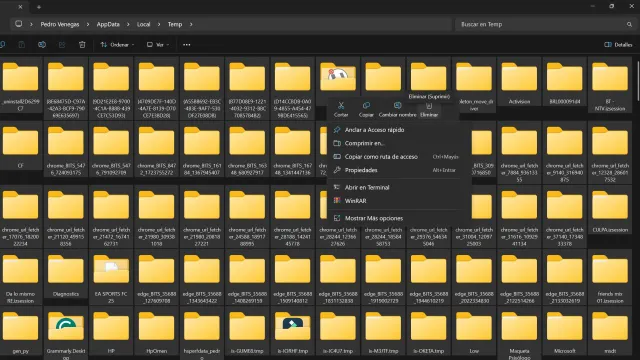Navigate to Pedro Venegas breadcrumb
The width and height of the screenshot is (640, 360).
pyautogui.click(x=60, y=24)
